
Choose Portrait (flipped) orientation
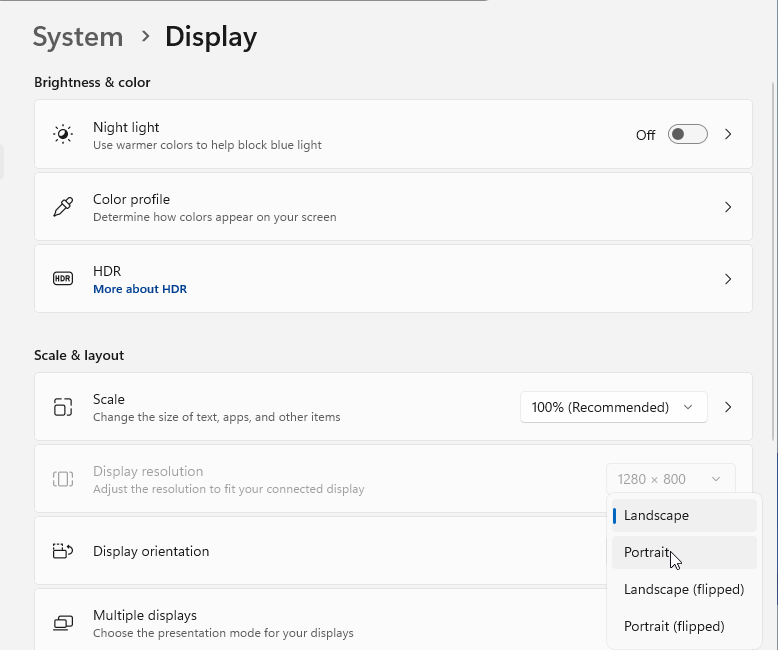[684, 626]
